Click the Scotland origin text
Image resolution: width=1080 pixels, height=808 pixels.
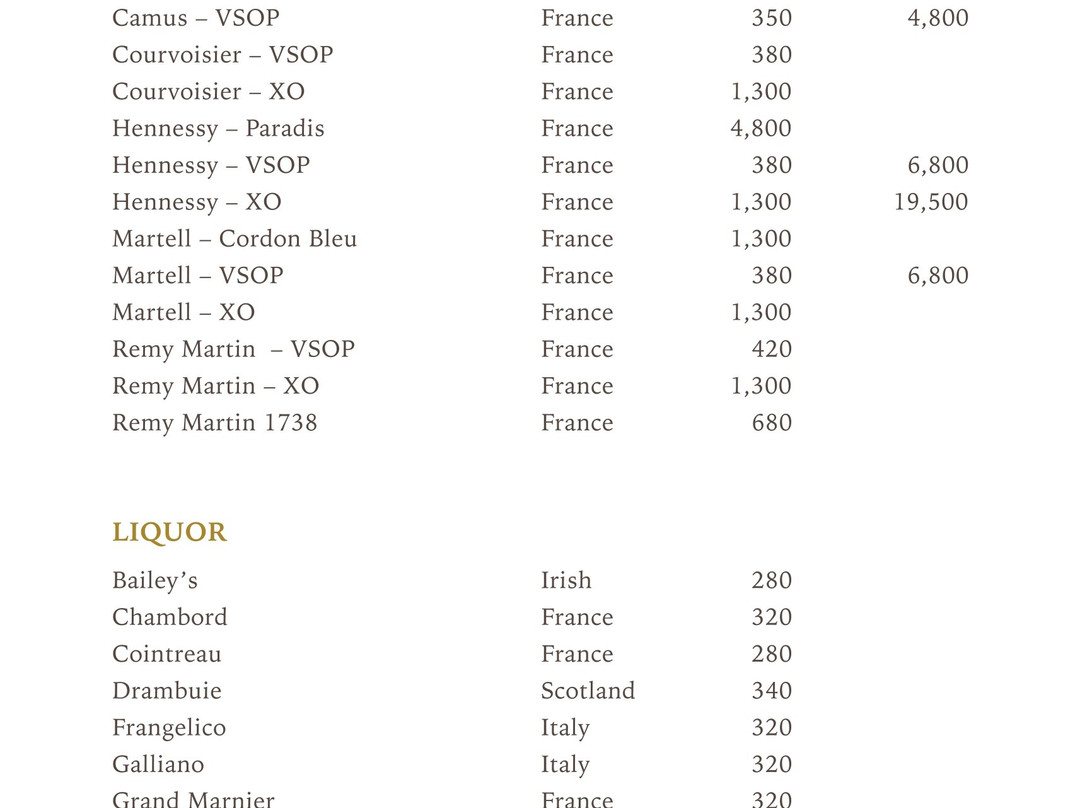click(588, 691)
